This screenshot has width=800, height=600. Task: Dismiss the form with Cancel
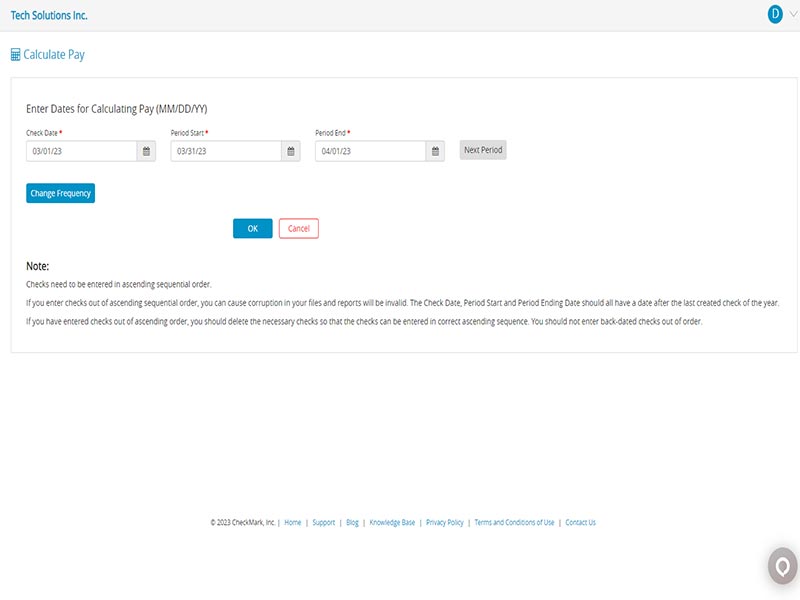pyautogui.click(x=297, y=228)
